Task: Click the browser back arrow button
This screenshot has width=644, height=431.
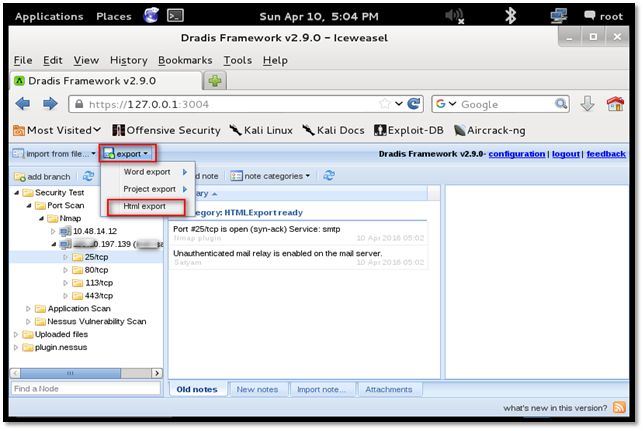Action: click(x=23, y=104)
